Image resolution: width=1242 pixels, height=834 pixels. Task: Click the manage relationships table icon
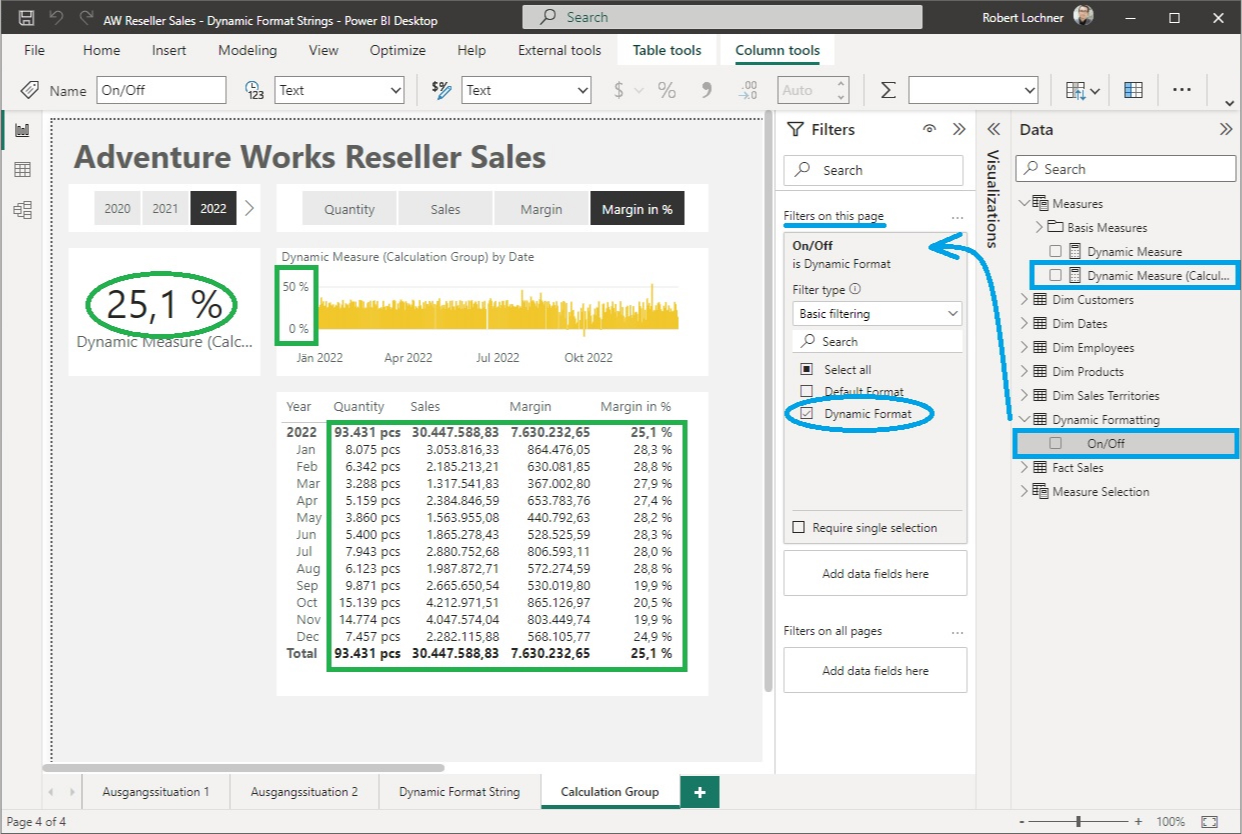pyautogui.click(x=1133, y=90)
